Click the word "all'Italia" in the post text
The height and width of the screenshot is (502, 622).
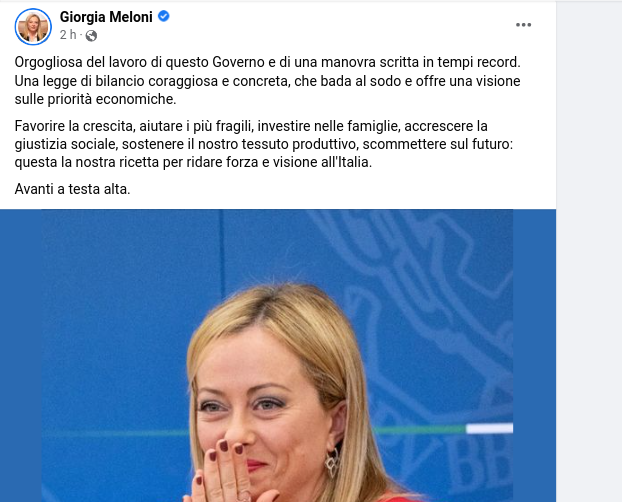point(346,162)
